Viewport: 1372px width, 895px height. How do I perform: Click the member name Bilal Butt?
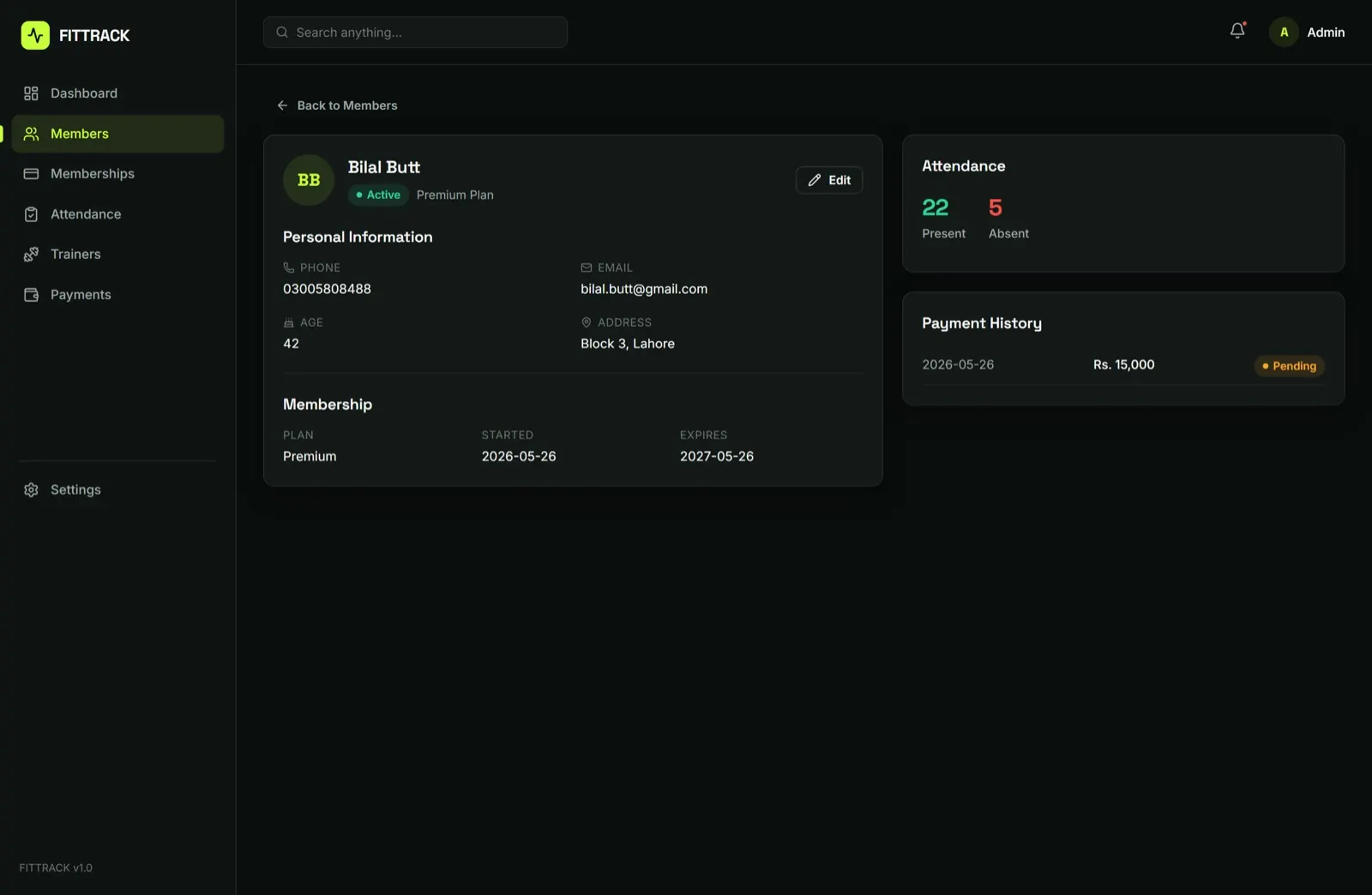[x=384, y=167]
